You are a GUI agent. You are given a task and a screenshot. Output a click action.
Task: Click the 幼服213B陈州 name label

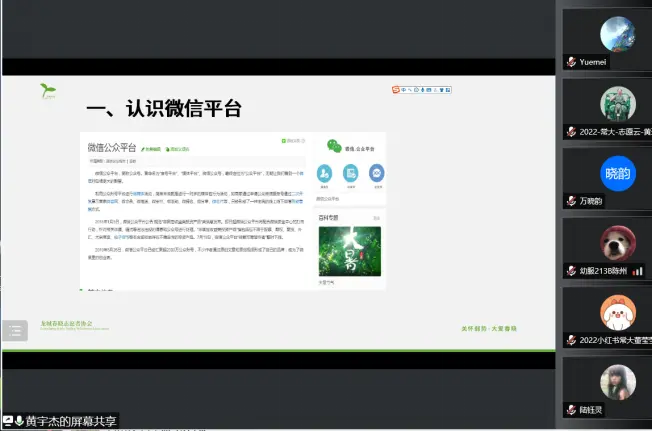603,271
